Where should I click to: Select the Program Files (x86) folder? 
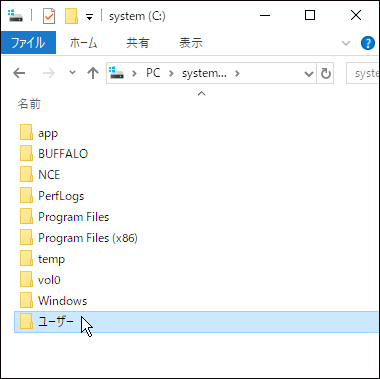(x=88, y=238)
